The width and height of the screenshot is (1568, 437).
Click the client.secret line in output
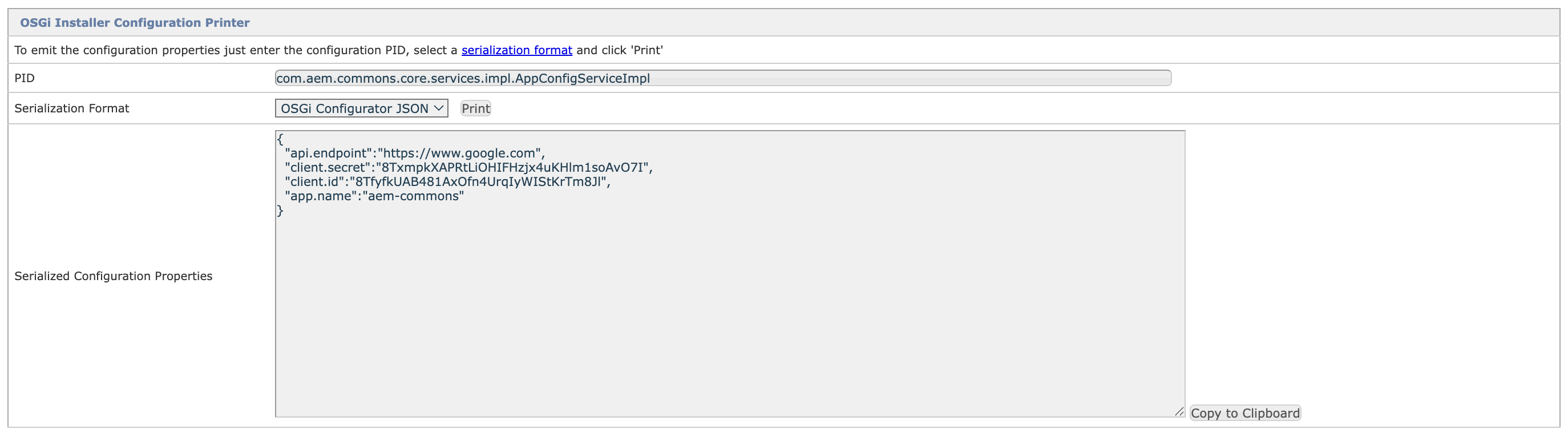pyautogui.click(x=468, y=167)
